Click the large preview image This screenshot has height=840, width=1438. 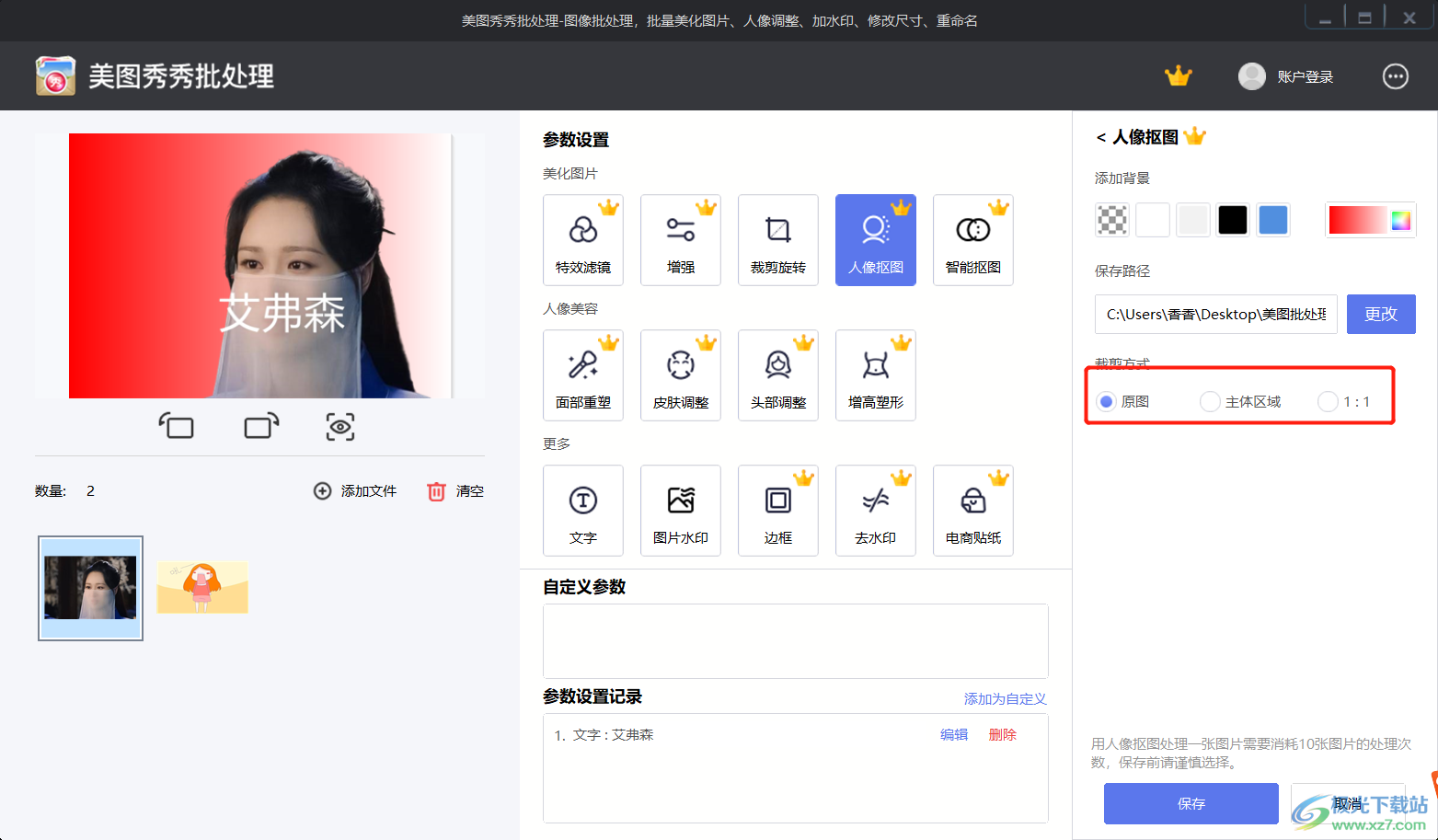[260, 266]
